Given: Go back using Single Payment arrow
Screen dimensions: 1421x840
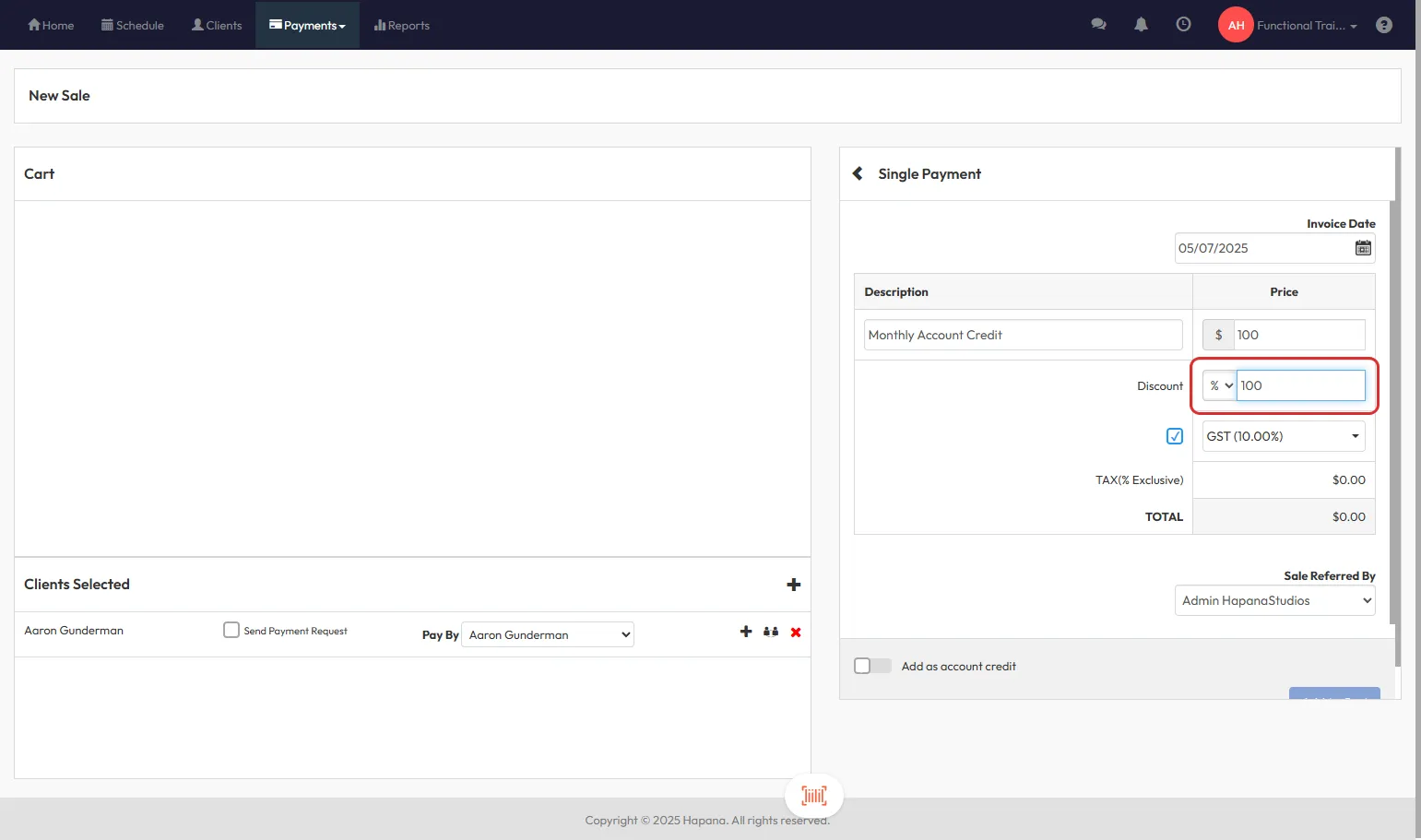Looking at the screenshot, I should (858, 173).
